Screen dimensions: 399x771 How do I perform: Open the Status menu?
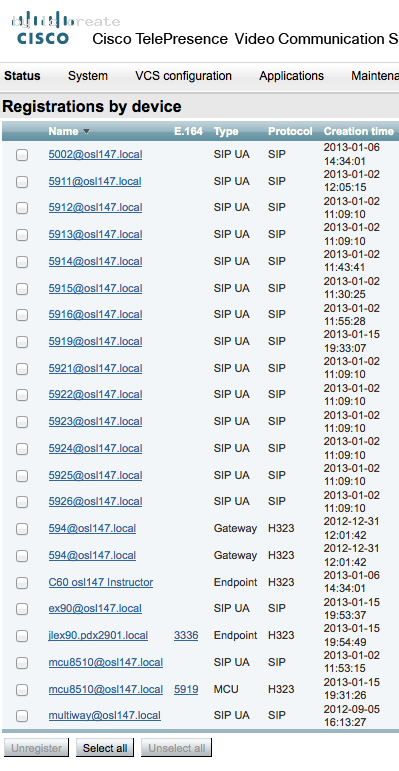pyautogui.click(x=22, y=76)
